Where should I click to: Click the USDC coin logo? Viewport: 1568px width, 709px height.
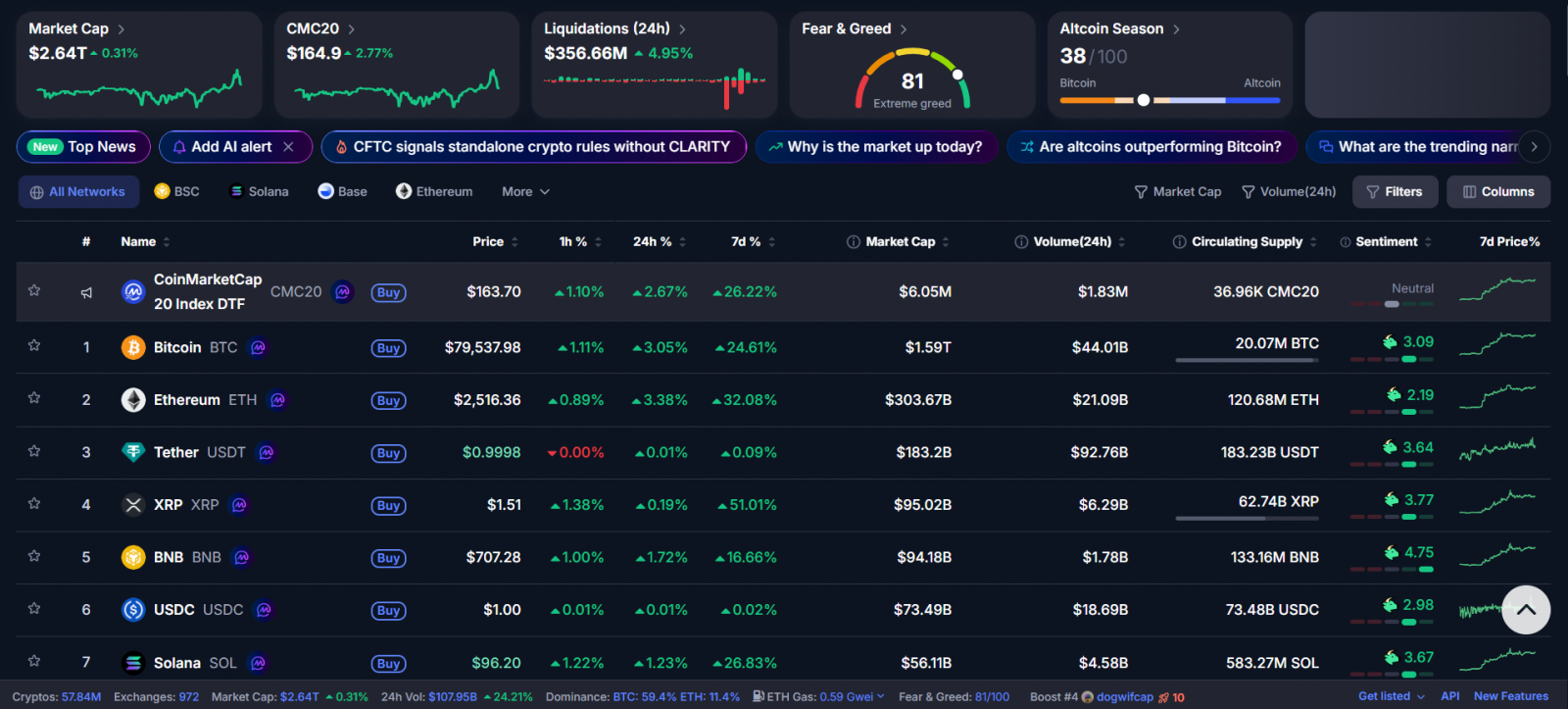133,610
